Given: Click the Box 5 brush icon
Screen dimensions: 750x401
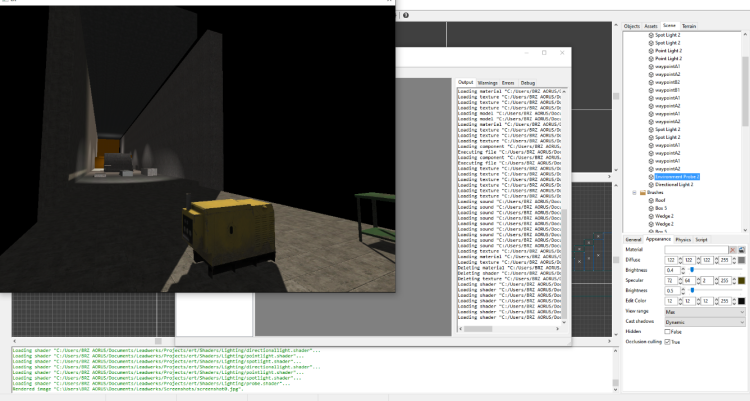Looking at the screenshot, I should tap(650, 208).
